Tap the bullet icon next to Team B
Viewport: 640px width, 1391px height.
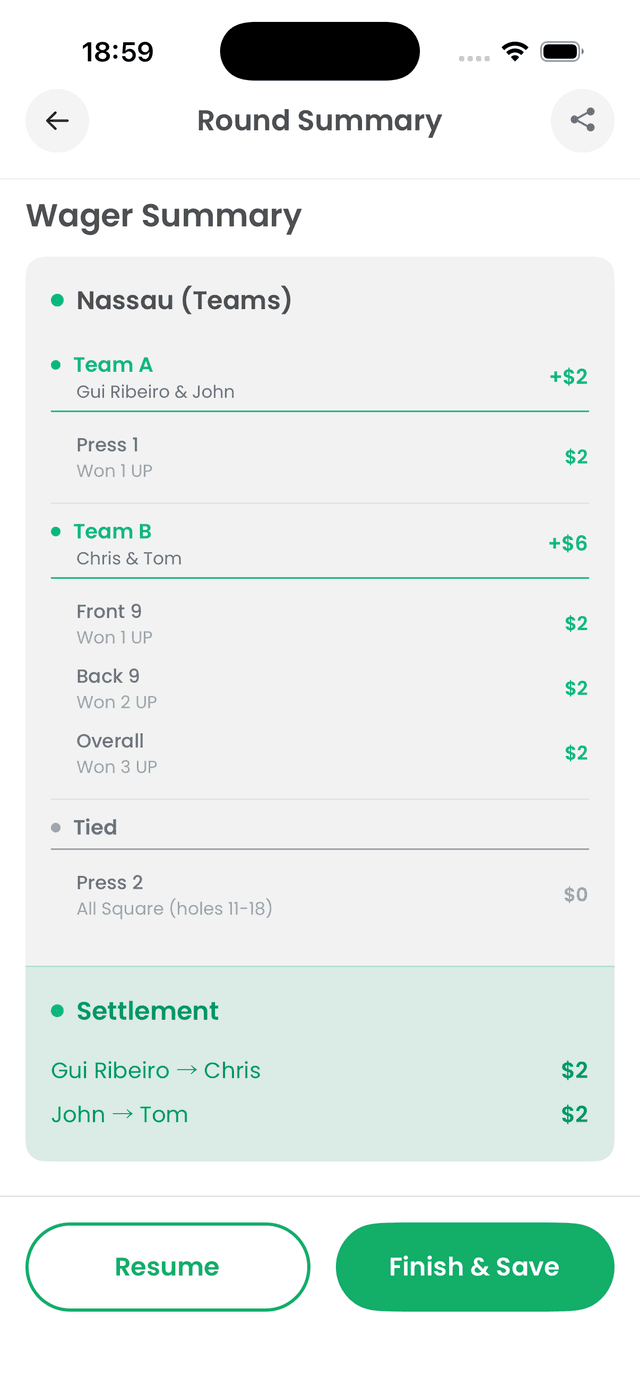[x=59, y=531]
